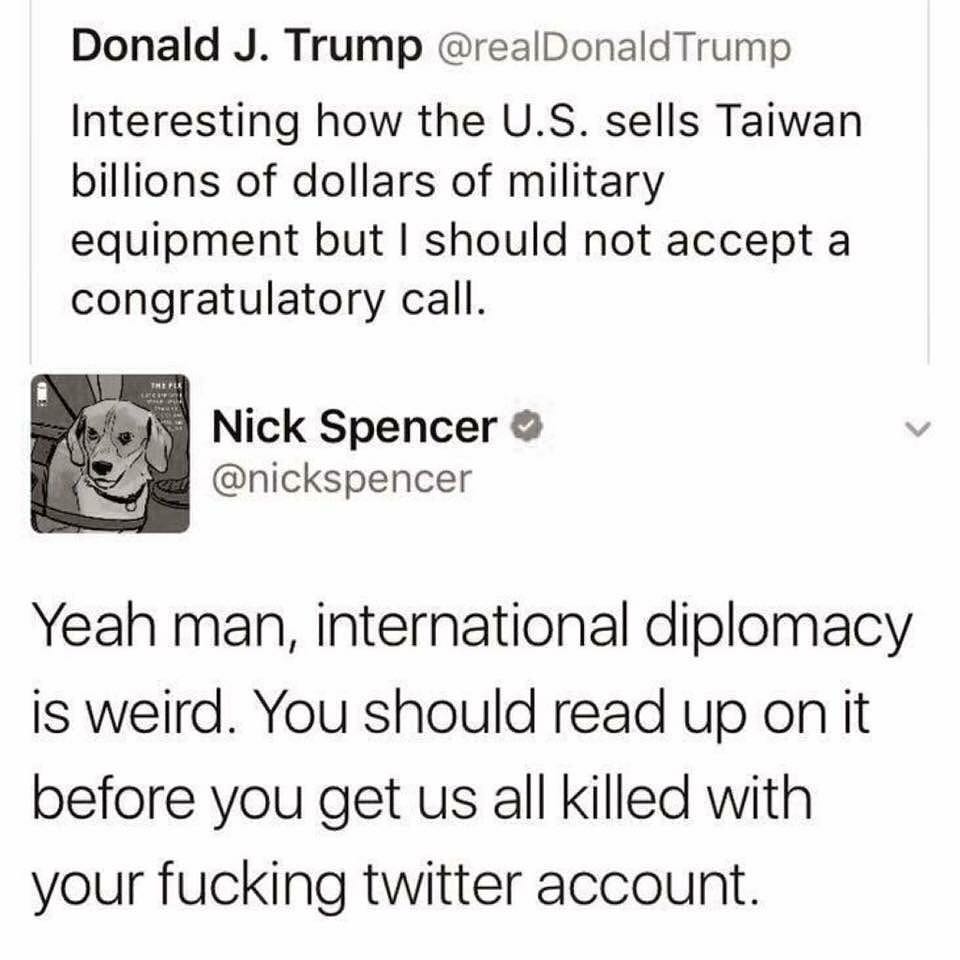
Task: Click the verified badge beside Nick Spencer
Action: (x=527, y=427)
